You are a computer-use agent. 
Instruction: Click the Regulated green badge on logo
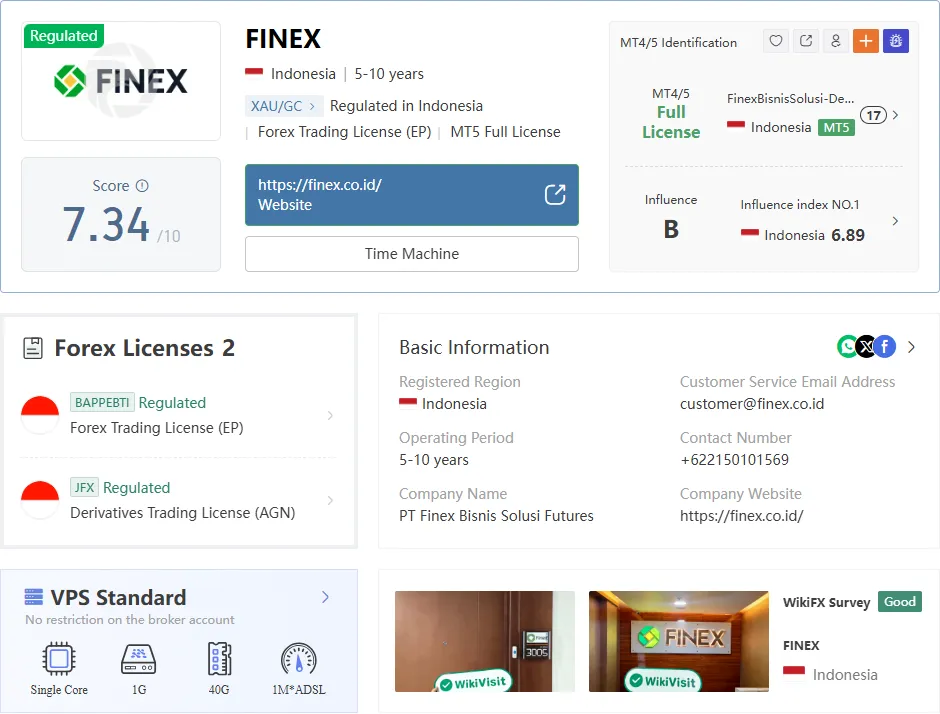(64, 36)
